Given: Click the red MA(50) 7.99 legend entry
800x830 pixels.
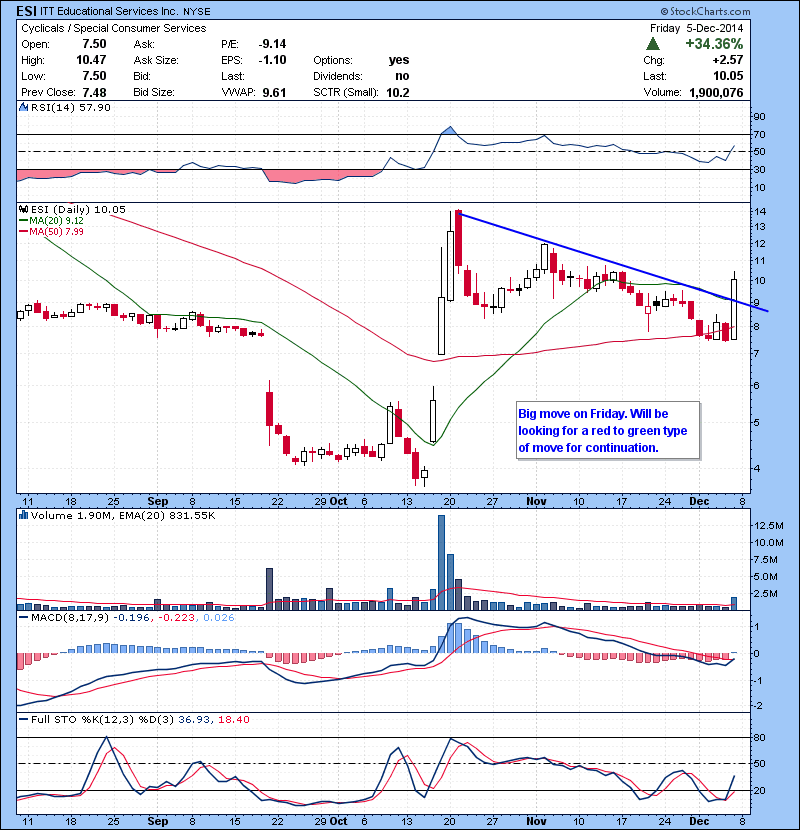Looking at the screenshot, I should coord(51,231).
